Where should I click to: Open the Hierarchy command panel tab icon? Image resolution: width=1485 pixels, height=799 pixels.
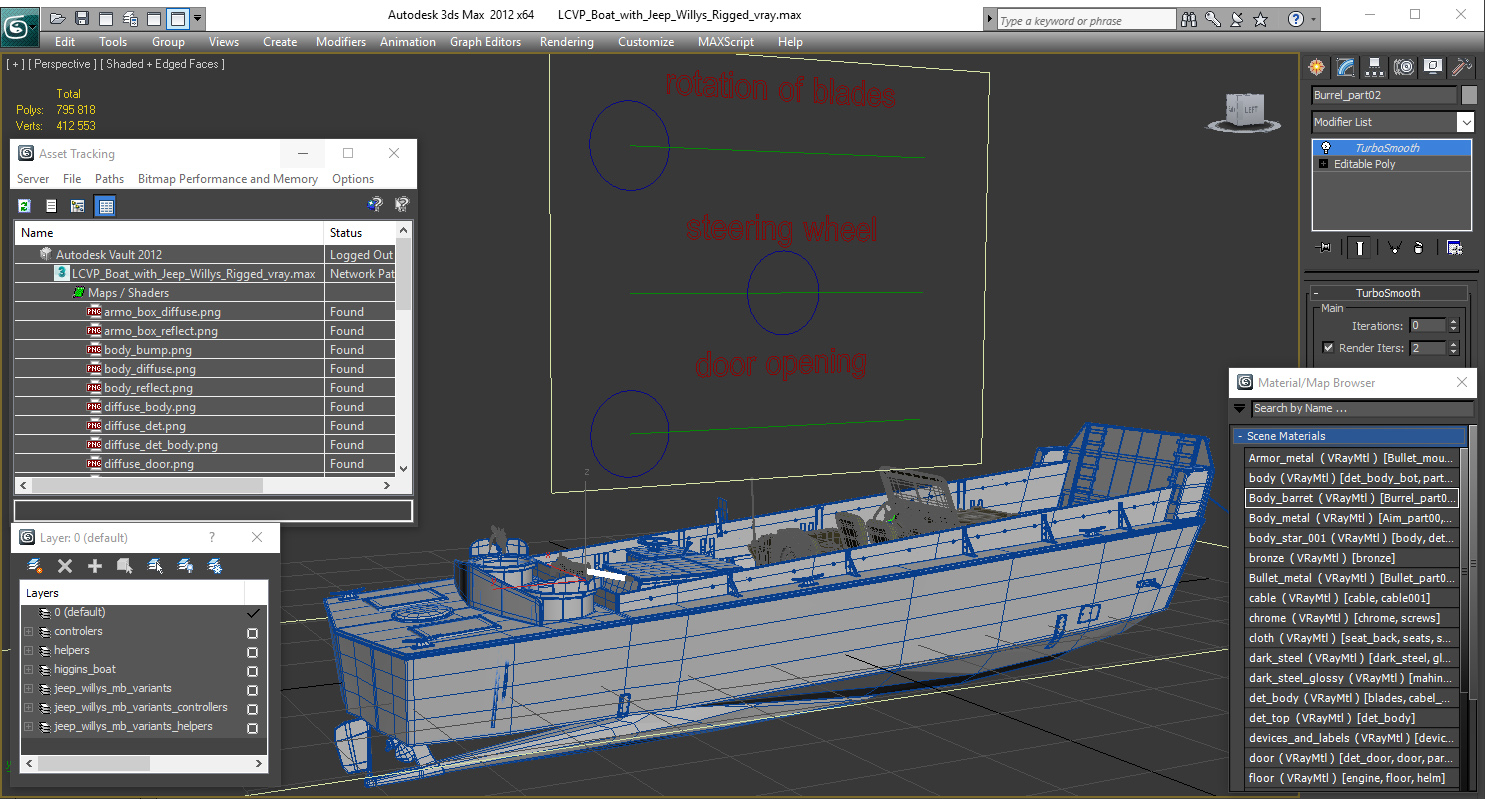(1375, 67)
